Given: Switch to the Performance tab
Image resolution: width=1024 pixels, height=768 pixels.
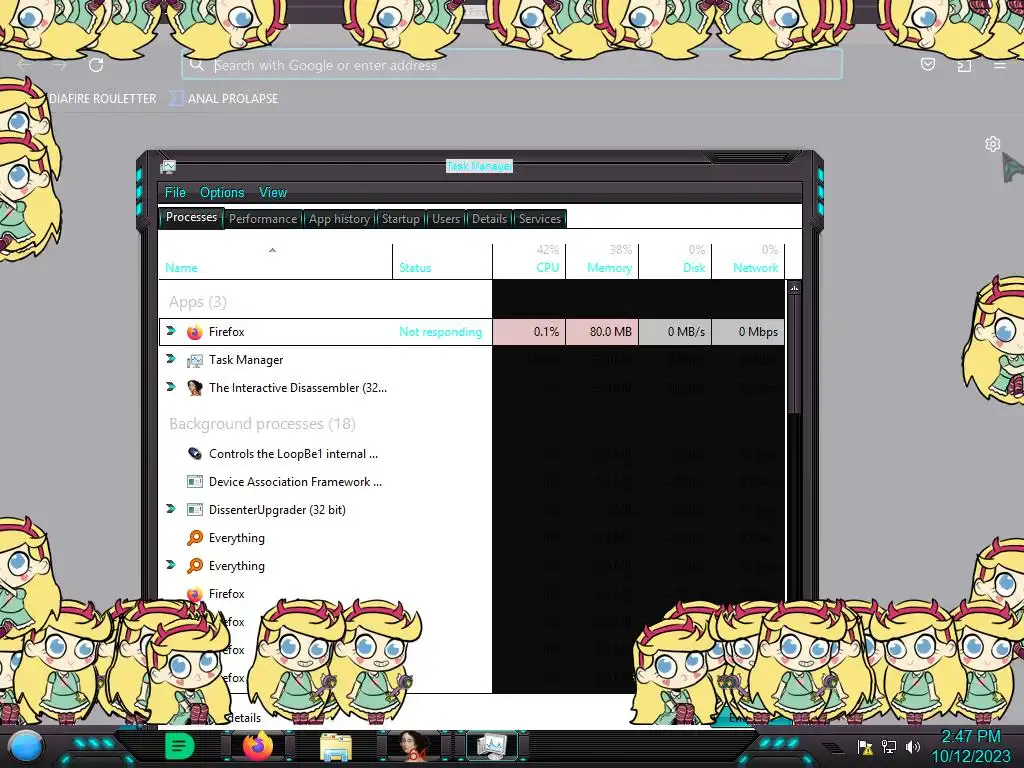Looking at the screenshot, I should [263, 219].
